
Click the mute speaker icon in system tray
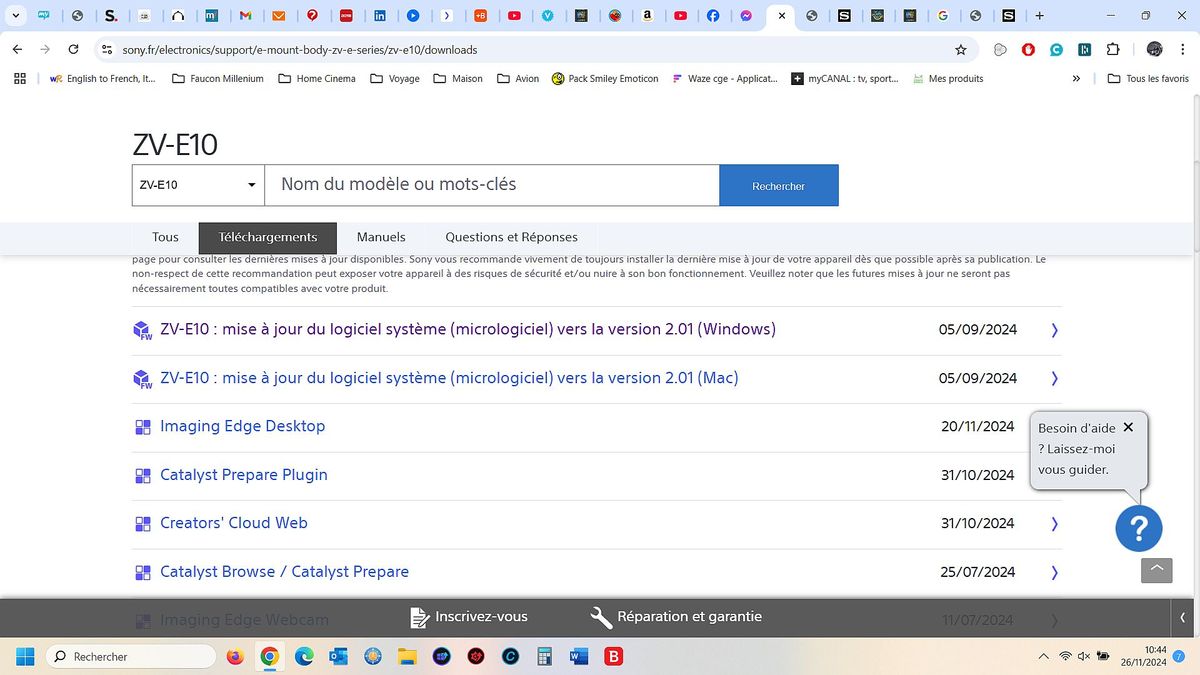(1083, 656)
